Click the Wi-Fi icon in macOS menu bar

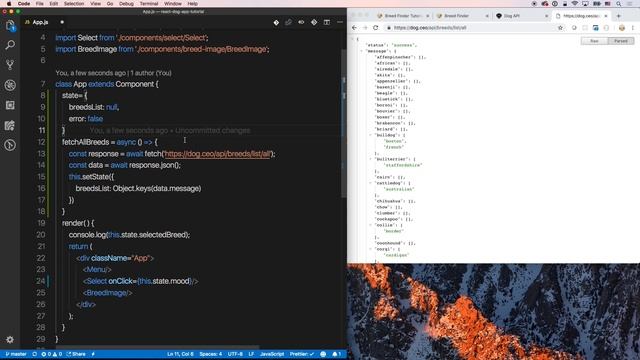coord(575,4)
